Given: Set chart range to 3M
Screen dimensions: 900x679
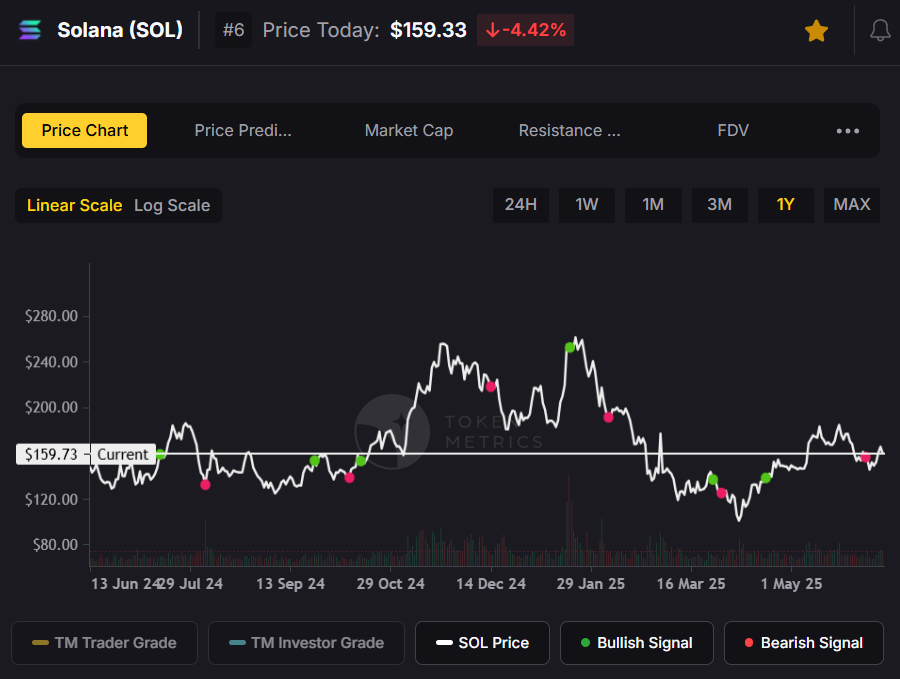Looking at the screenshot, I should 719,204.
